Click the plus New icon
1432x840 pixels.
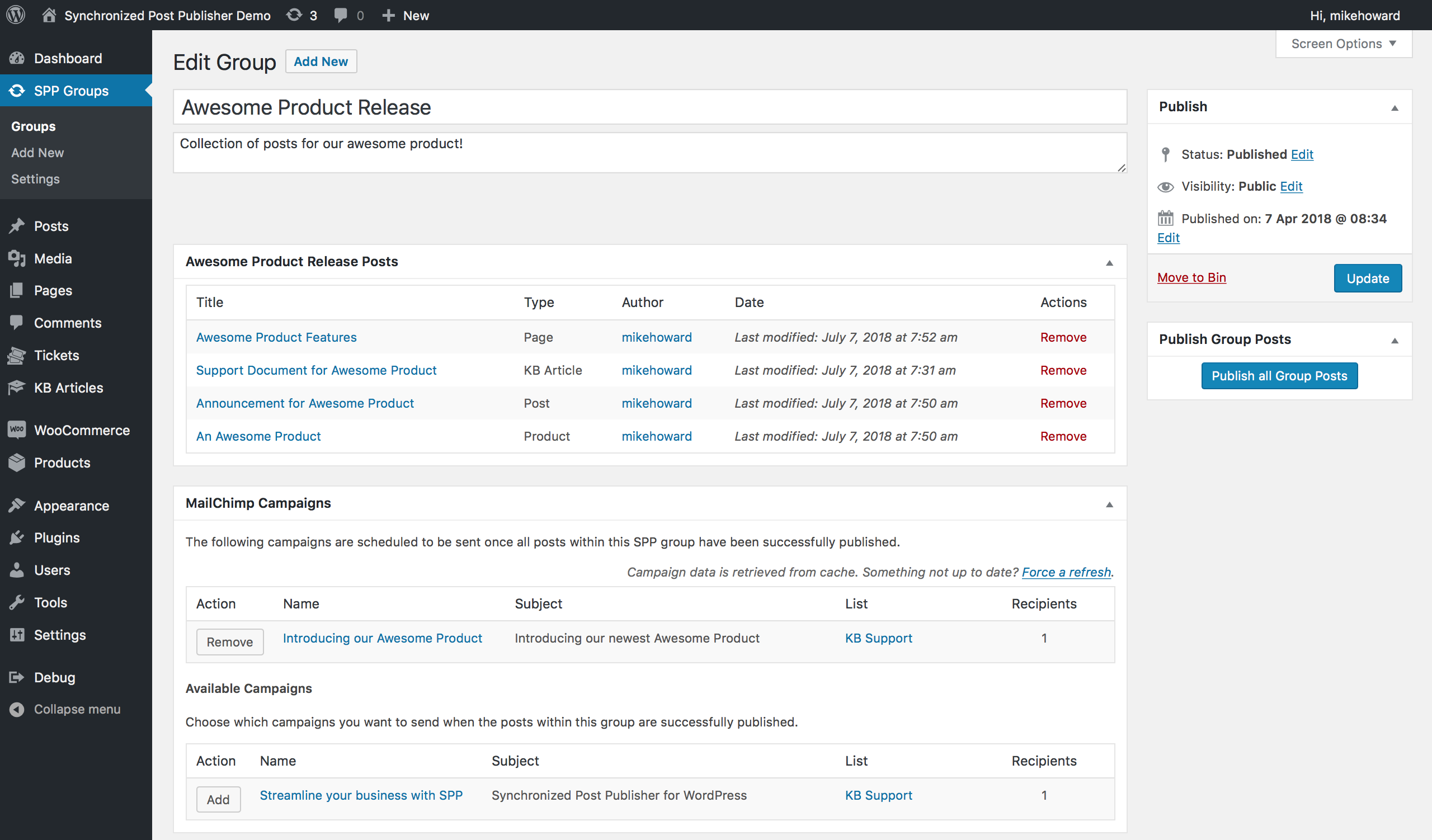[388, 15]
